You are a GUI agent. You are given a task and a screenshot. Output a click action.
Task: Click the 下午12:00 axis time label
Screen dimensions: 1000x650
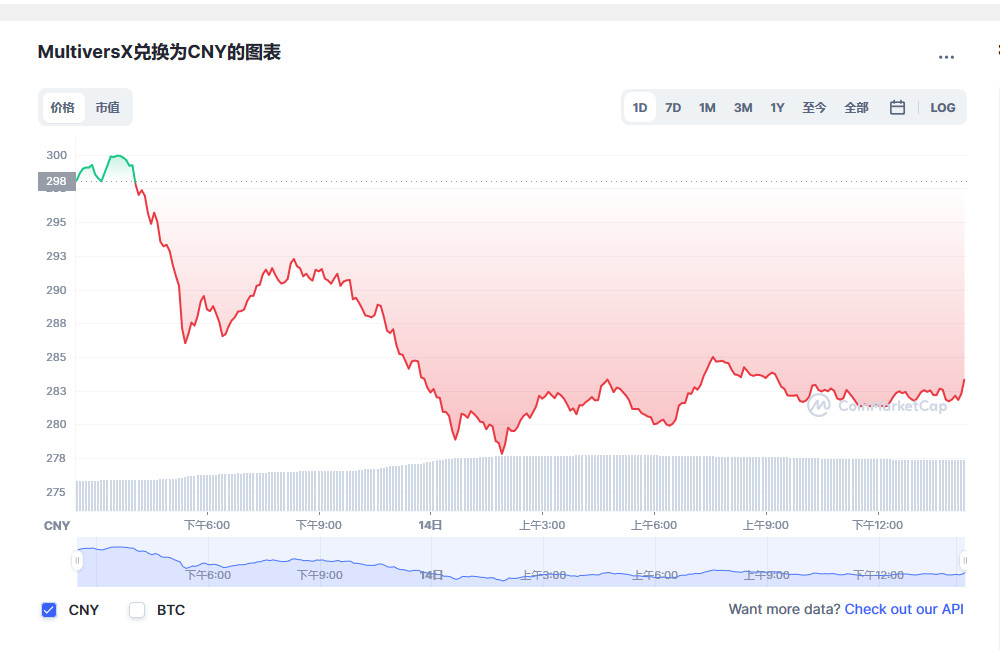878,525
